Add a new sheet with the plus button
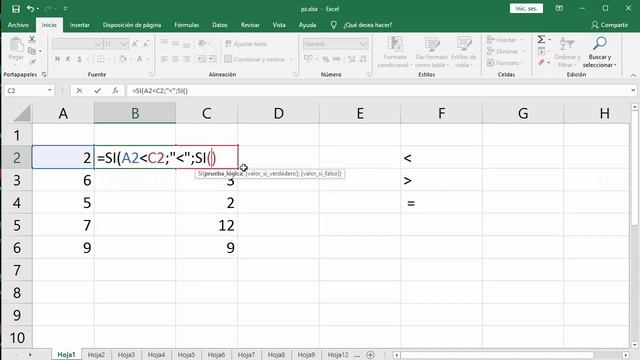The height and width of the screenshot is (360, 640). point(371,355)
